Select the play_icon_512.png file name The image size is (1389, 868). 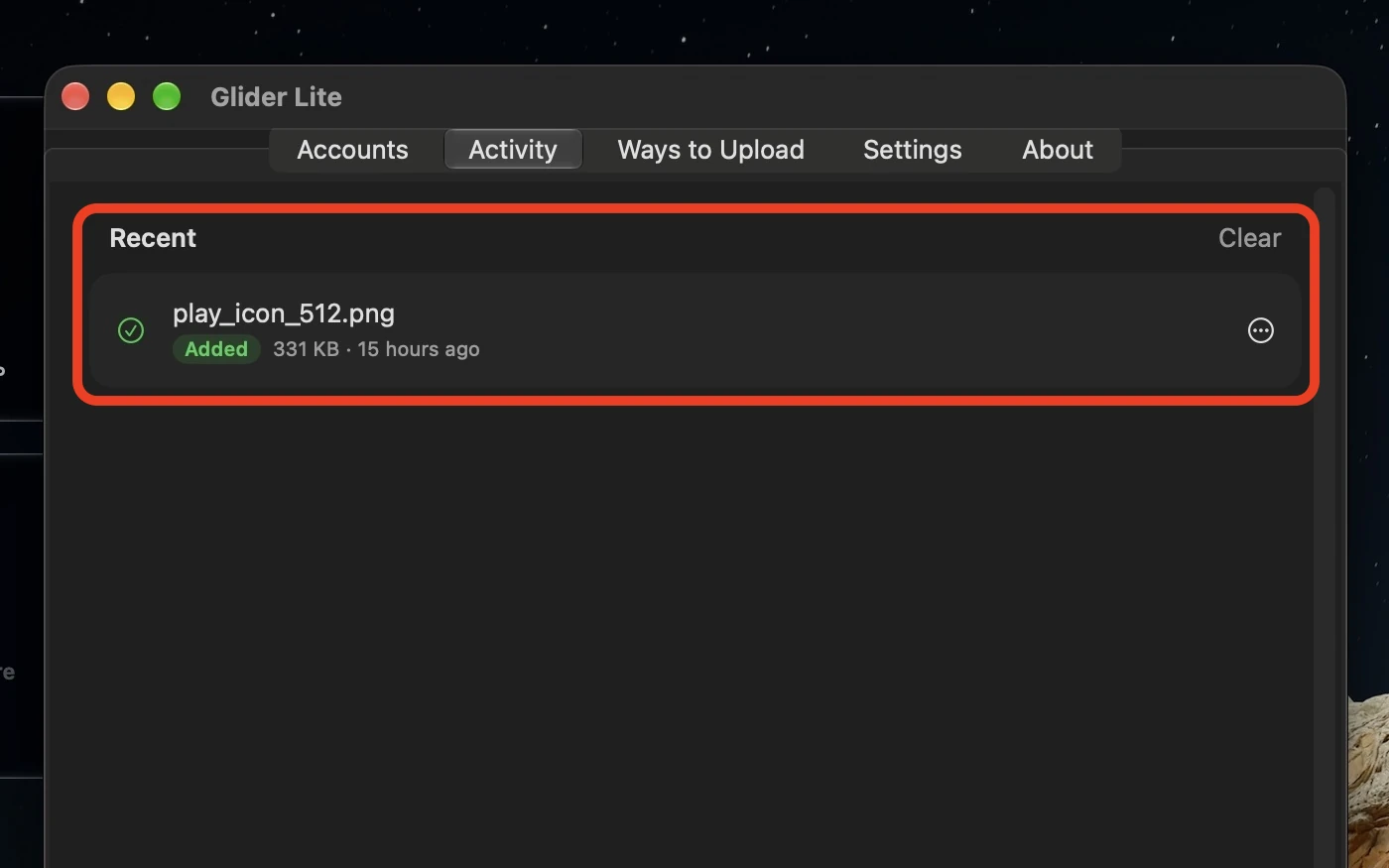pos(284,313)
